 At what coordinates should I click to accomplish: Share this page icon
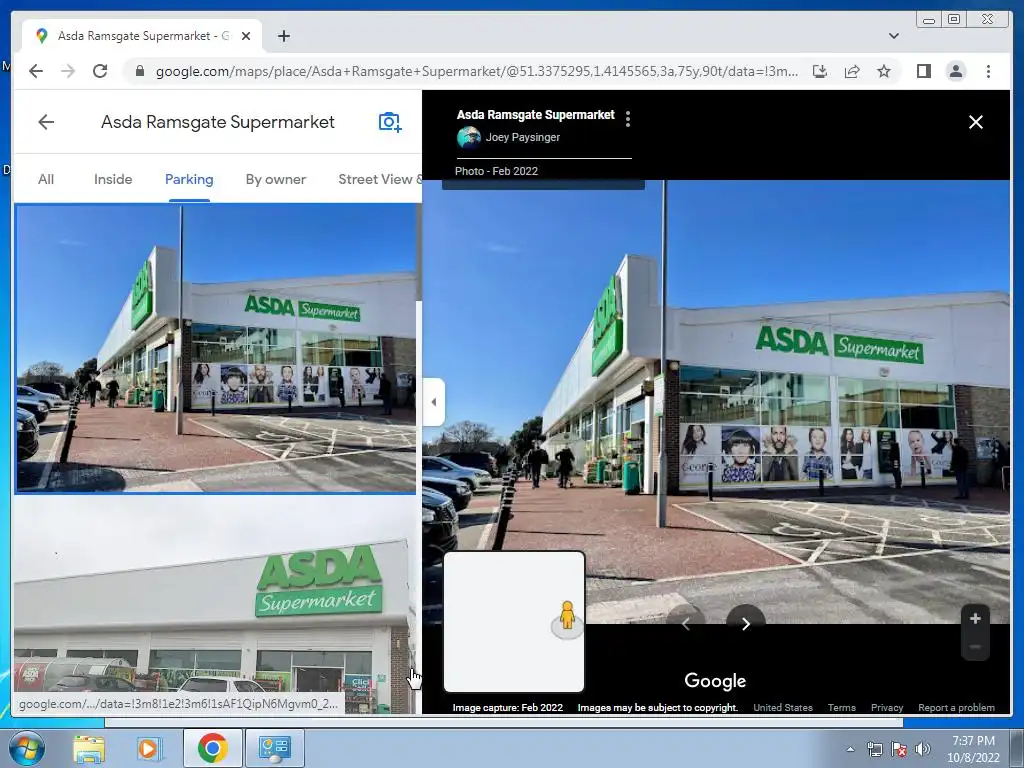852,71
